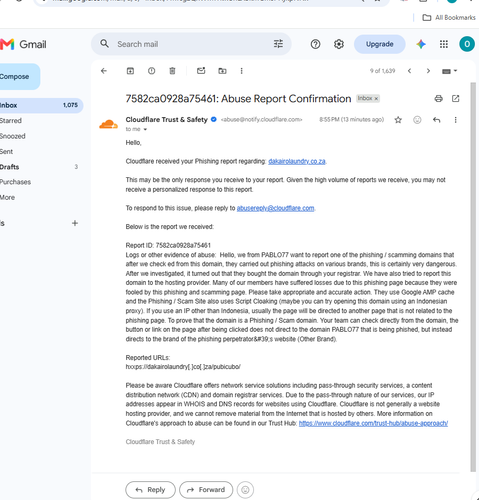The image size is (479, 500).
Task: Report spam icon in toolbar
Action: click(x=151, y=71)
